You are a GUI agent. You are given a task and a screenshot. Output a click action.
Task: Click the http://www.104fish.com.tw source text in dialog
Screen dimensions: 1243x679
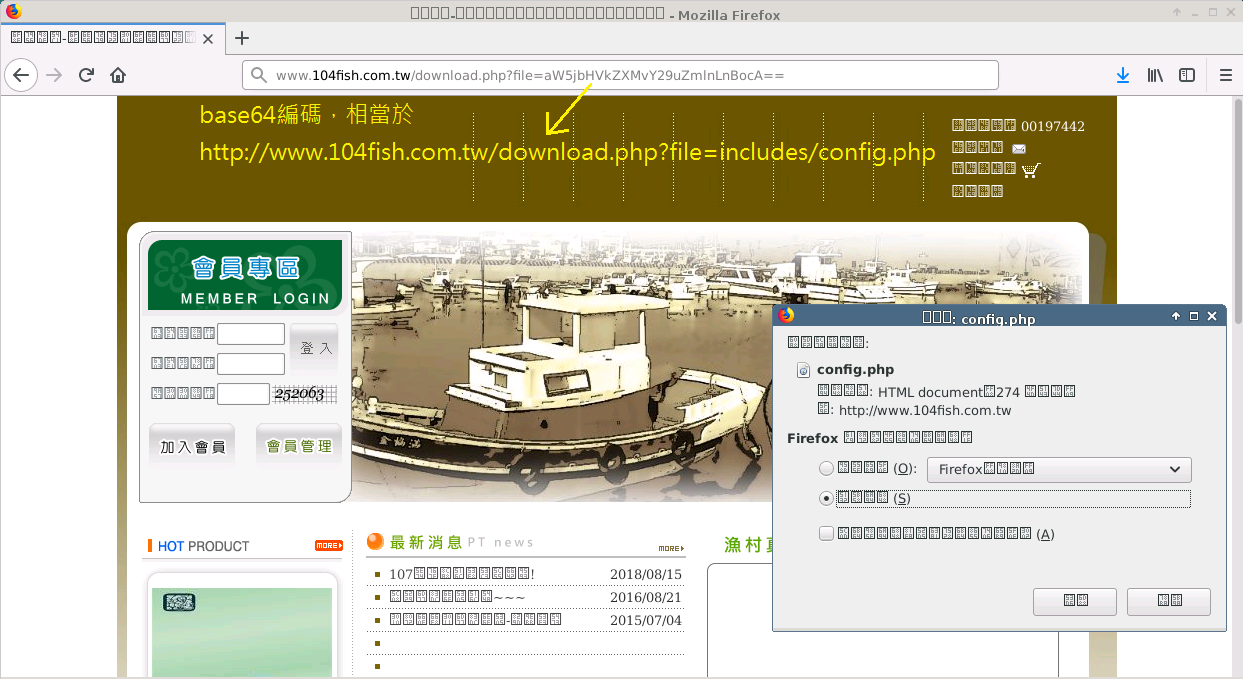(925, 411)
